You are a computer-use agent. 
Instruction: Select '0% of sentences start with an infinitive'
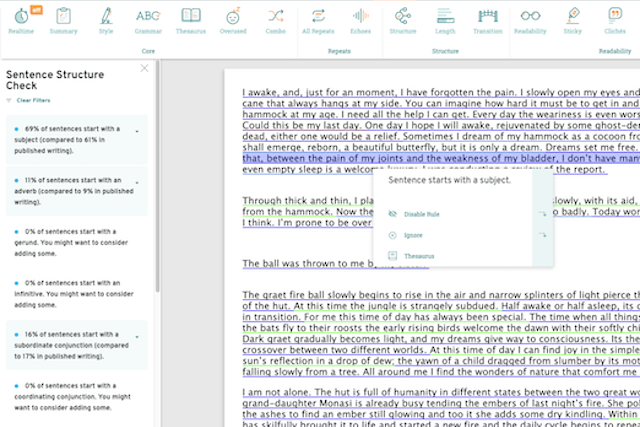pos(77,294)
